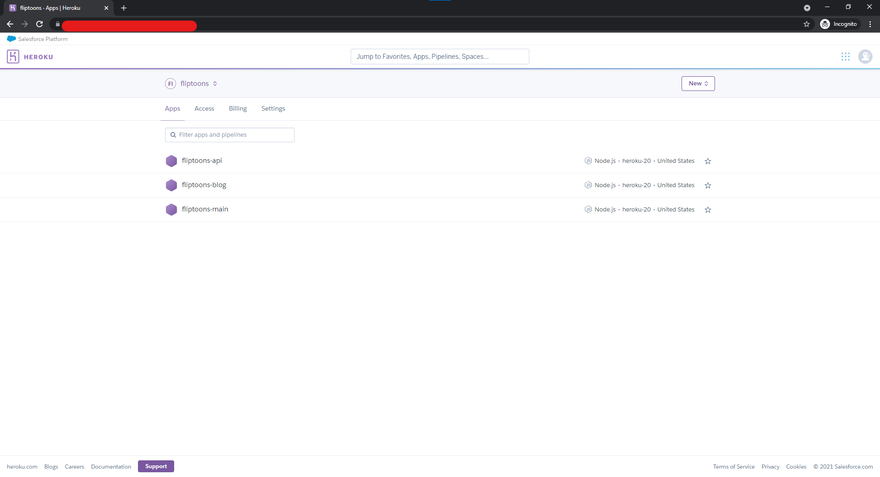The width and height of the screenshot is (880, 477).
Task: Click the round icon left of the minimize button
Action: click(806, 8)
